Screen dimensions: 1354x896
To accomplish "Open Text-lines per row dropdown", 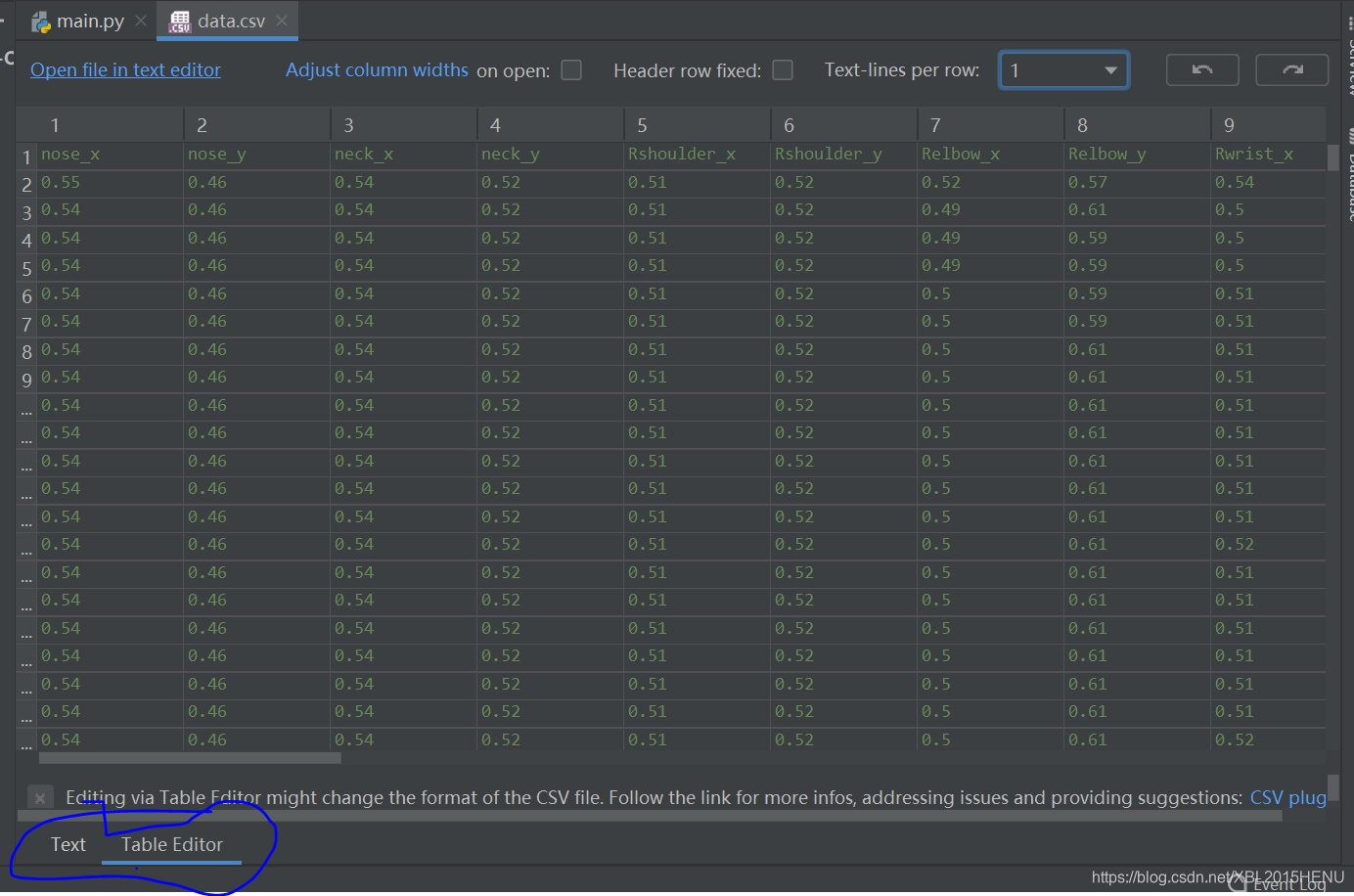I will [x=1063, y=70].
